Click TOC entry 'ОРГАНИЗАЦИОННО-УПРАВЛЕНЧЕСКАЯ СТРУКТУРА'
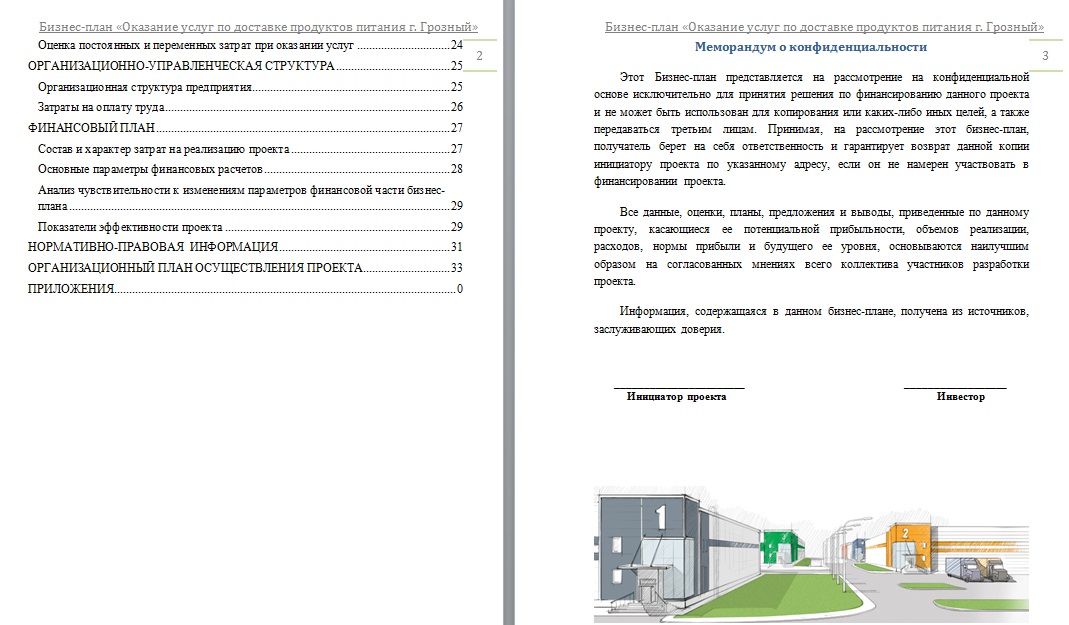The width and height of the screenshot is (1069, 625). click(x=245, y=66)
